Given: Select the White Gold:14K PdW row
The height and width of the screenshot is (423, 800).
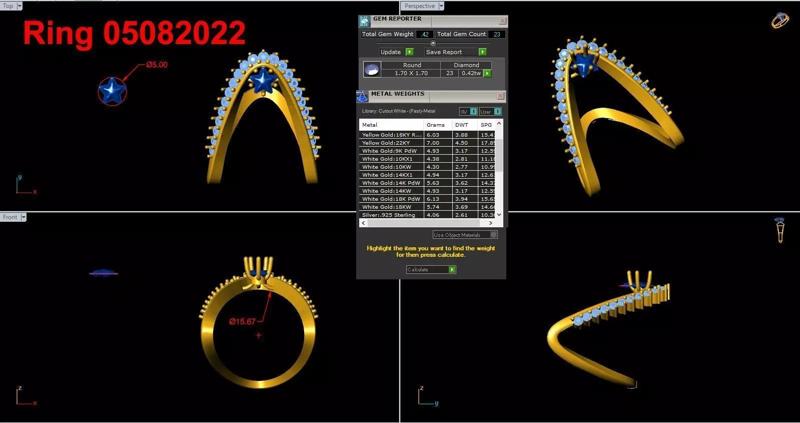Looking at the screenshot, I should pos(427,183).
